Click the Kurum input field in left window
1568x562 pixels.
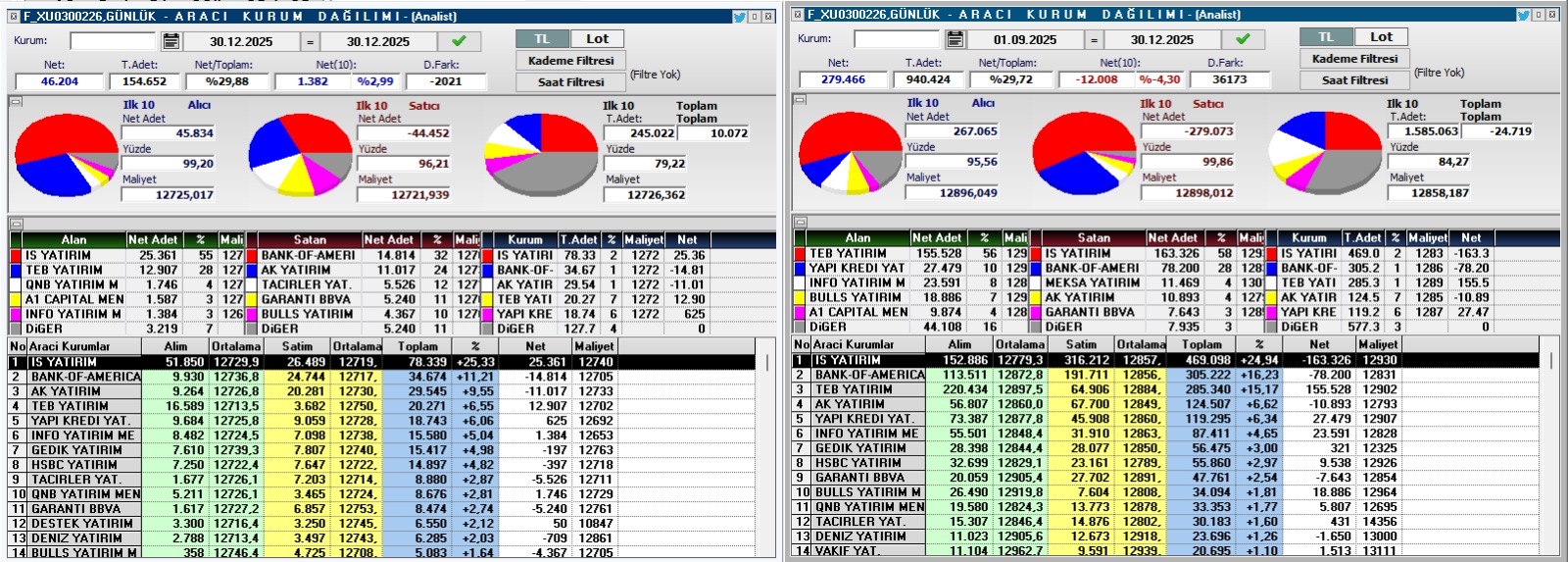pos(113,41)
